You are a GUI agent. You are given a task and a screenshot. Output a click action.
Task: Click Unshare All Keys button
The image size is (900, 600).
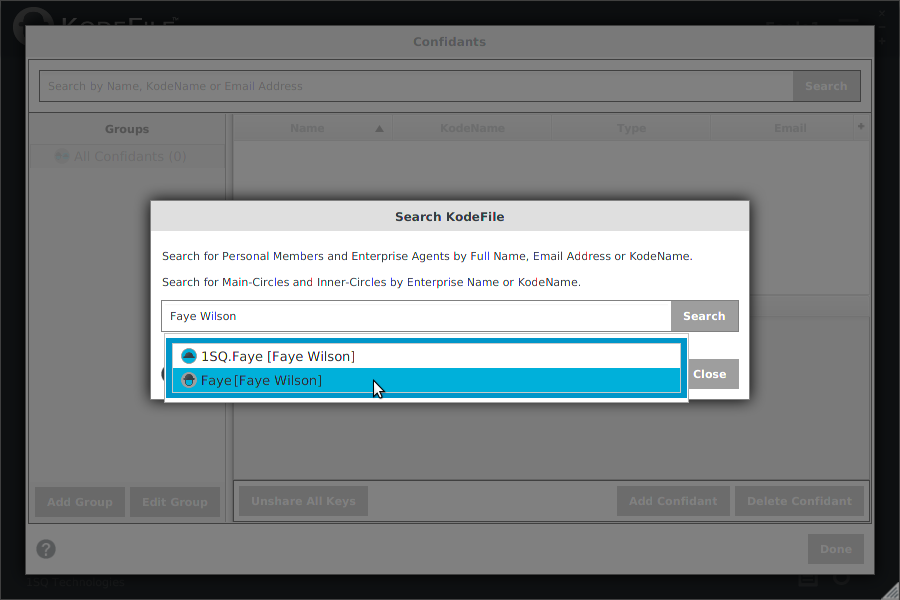coord(303,501)
